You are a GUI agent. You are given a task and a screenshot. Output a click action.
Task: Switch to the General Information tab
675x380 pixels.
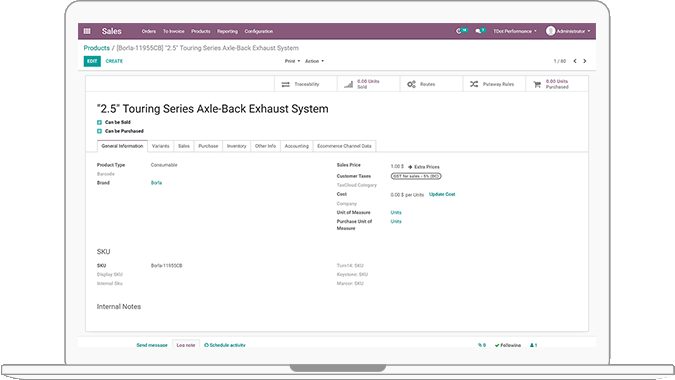[x=122, y=146]
